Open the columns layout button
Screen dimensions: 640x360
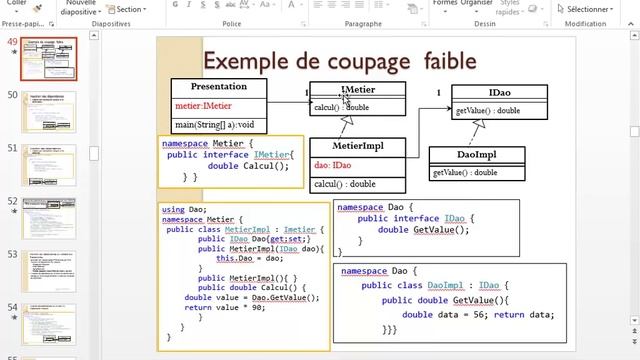click(x=379, y=4)
